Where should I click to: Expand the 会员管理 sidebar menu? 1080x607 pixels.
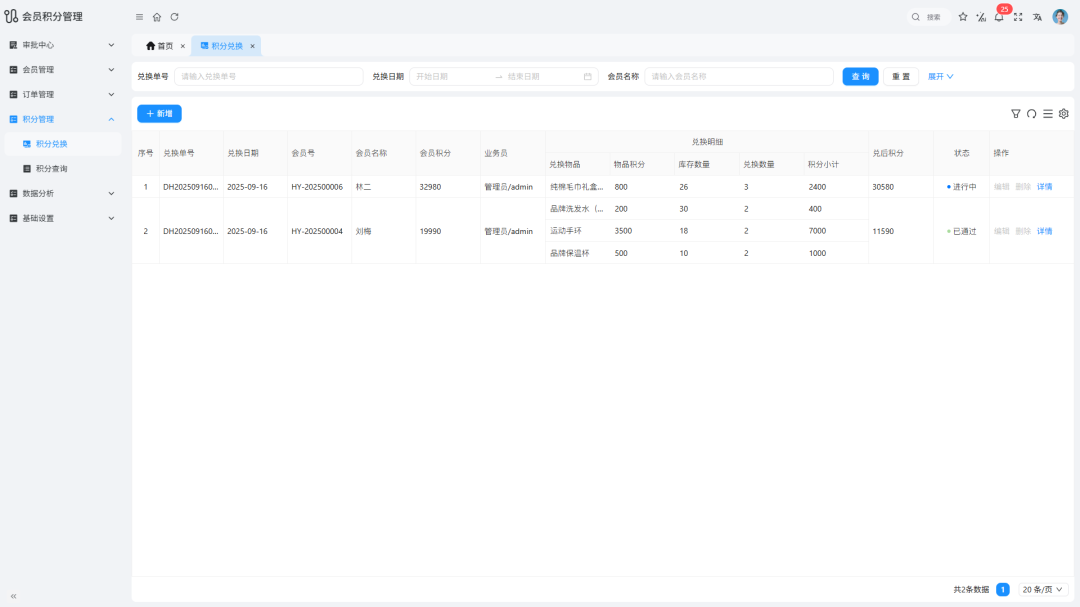(61, 70)
